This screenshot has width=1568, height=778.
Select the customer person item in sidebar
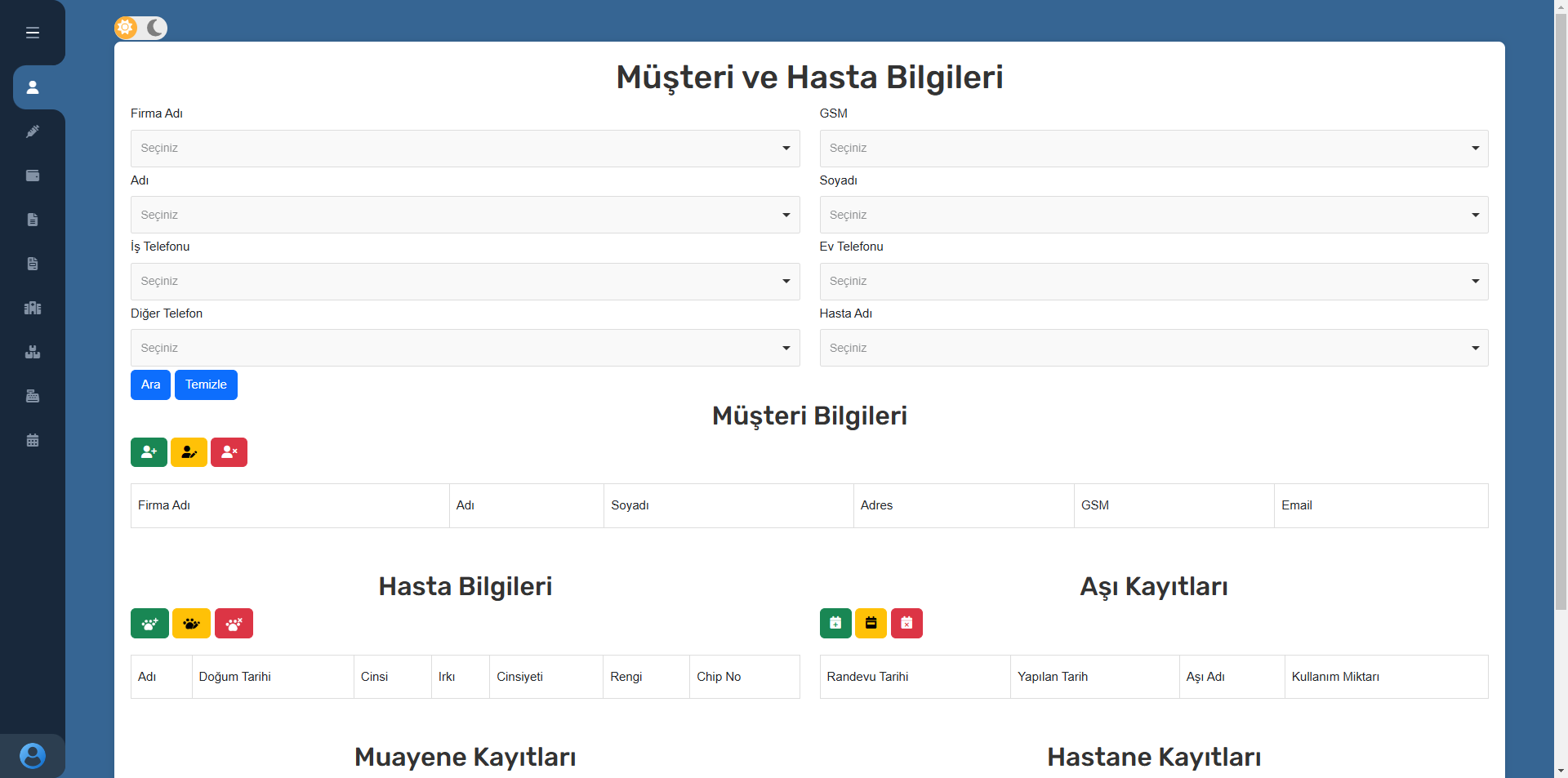pyautogui.click(x=33, y=87)
